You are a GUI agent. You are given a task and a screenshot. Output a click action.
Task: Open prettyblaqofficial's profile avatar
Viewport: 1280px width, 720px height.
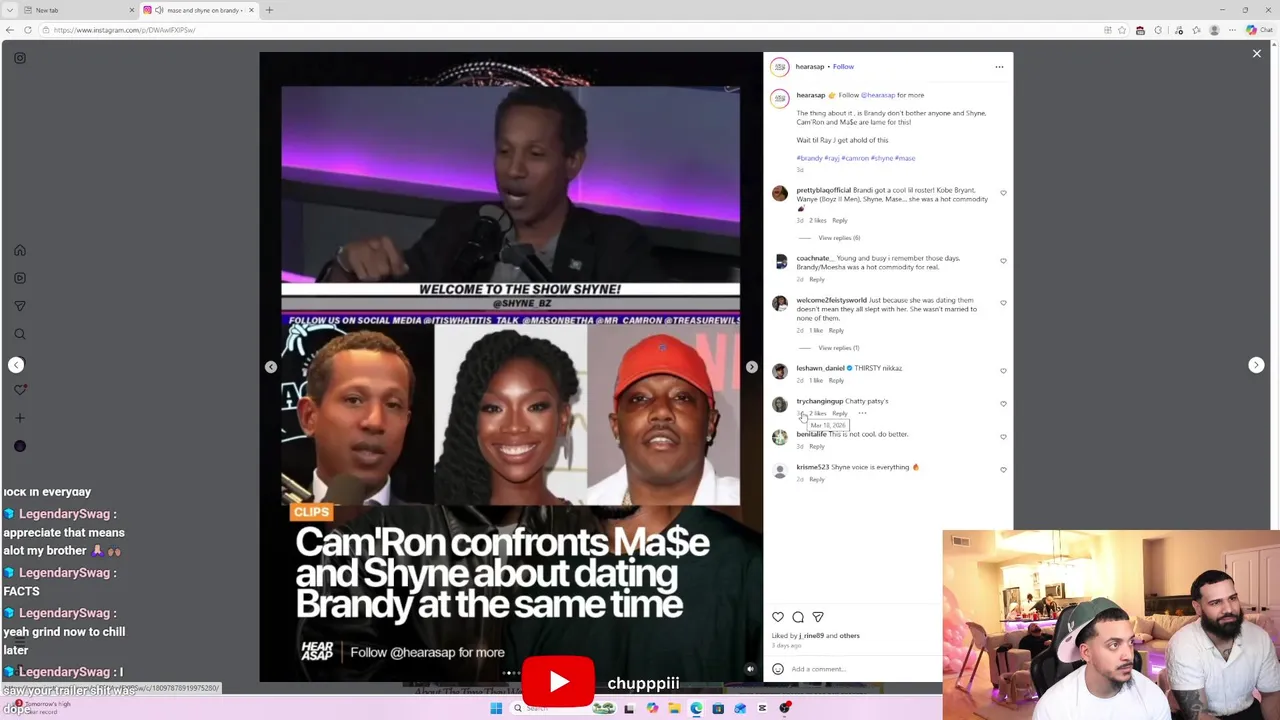(x=780, y=194)
